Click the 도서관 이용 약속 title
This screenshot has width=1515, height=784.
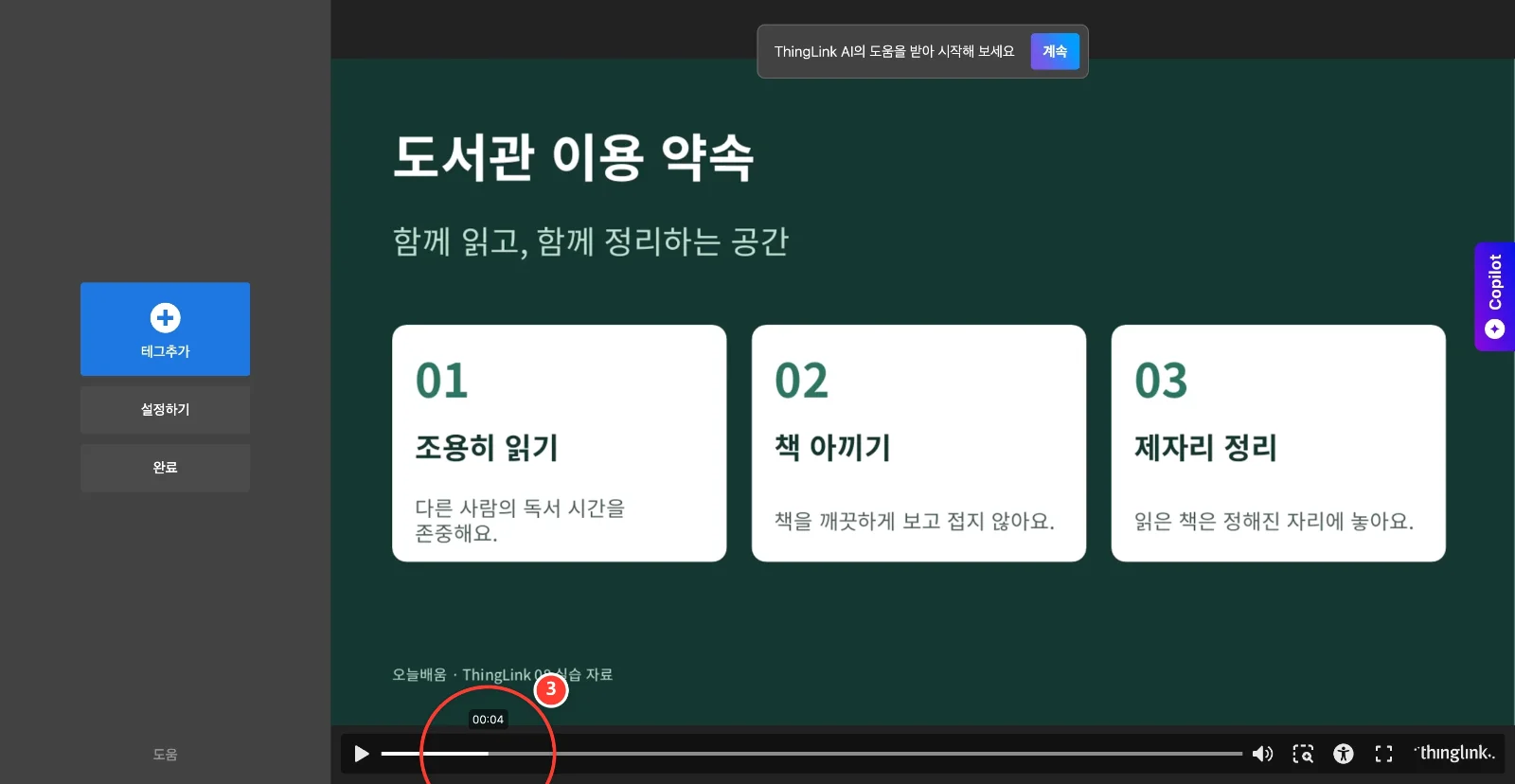[574, 157]
